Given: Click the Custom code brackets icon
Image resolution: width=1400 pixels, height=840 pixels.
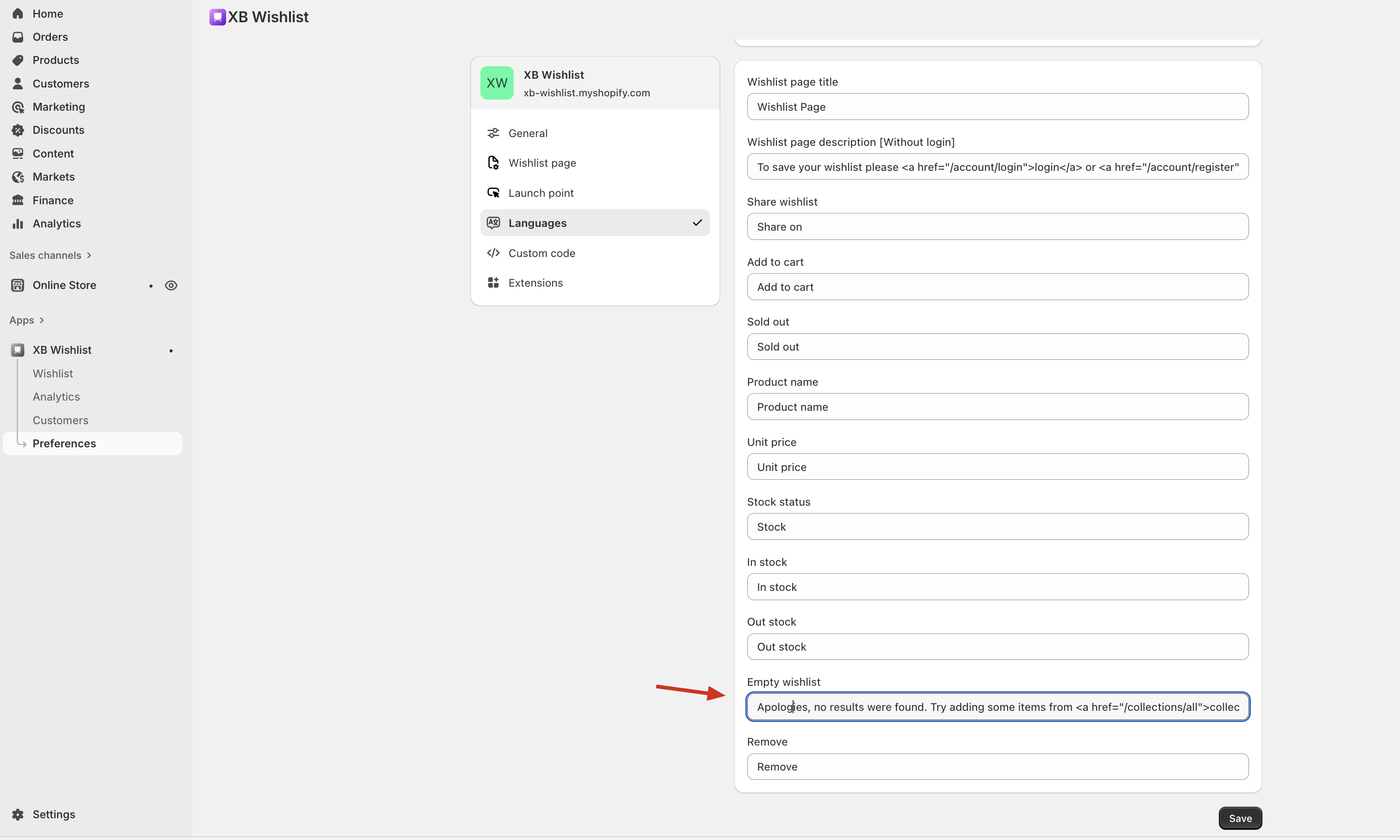Looking at the screenshot, I should click(x=493, y=253).
